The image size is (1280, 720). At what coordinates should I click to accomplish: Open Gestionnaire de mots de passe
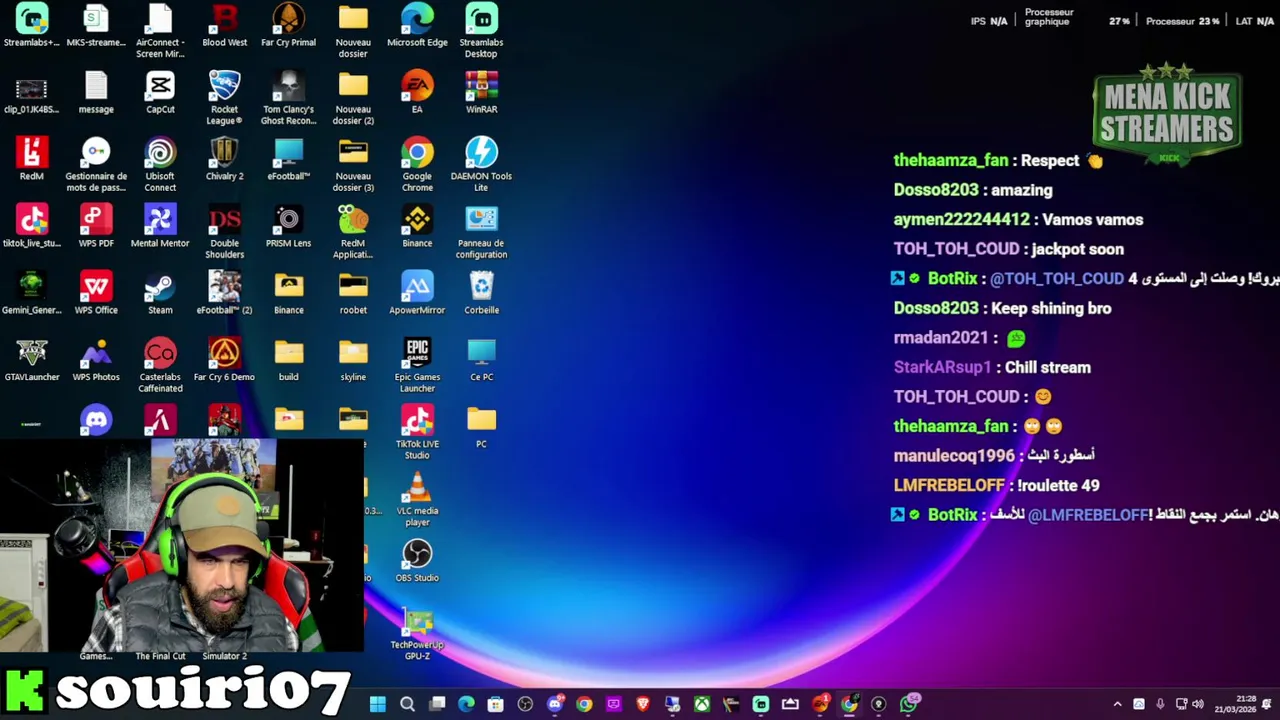(96, 165)
